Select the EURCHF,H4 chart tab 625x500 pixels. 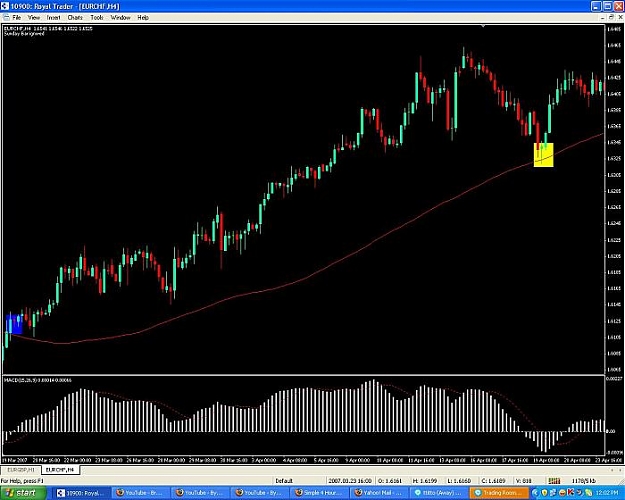pyautogui.click(x=60, y=470)
